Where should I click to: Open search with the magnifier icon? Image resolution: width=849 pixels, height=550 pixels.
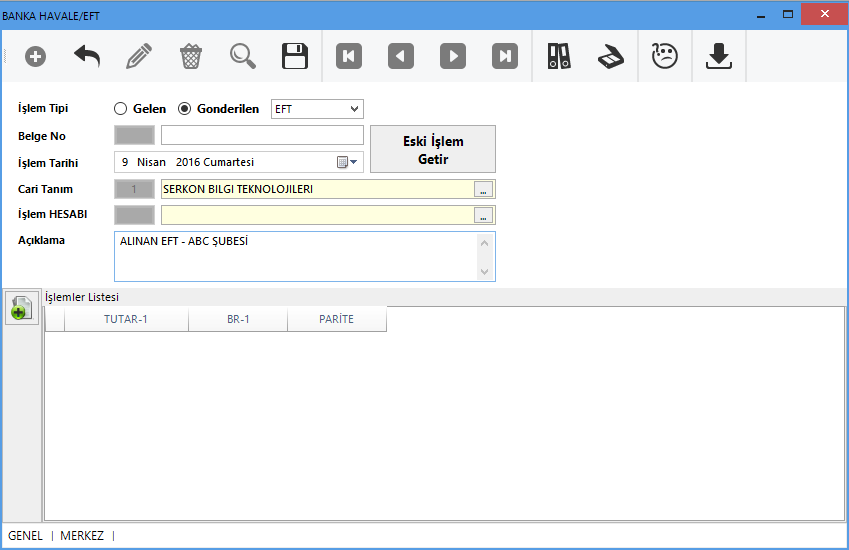[243, 57]
